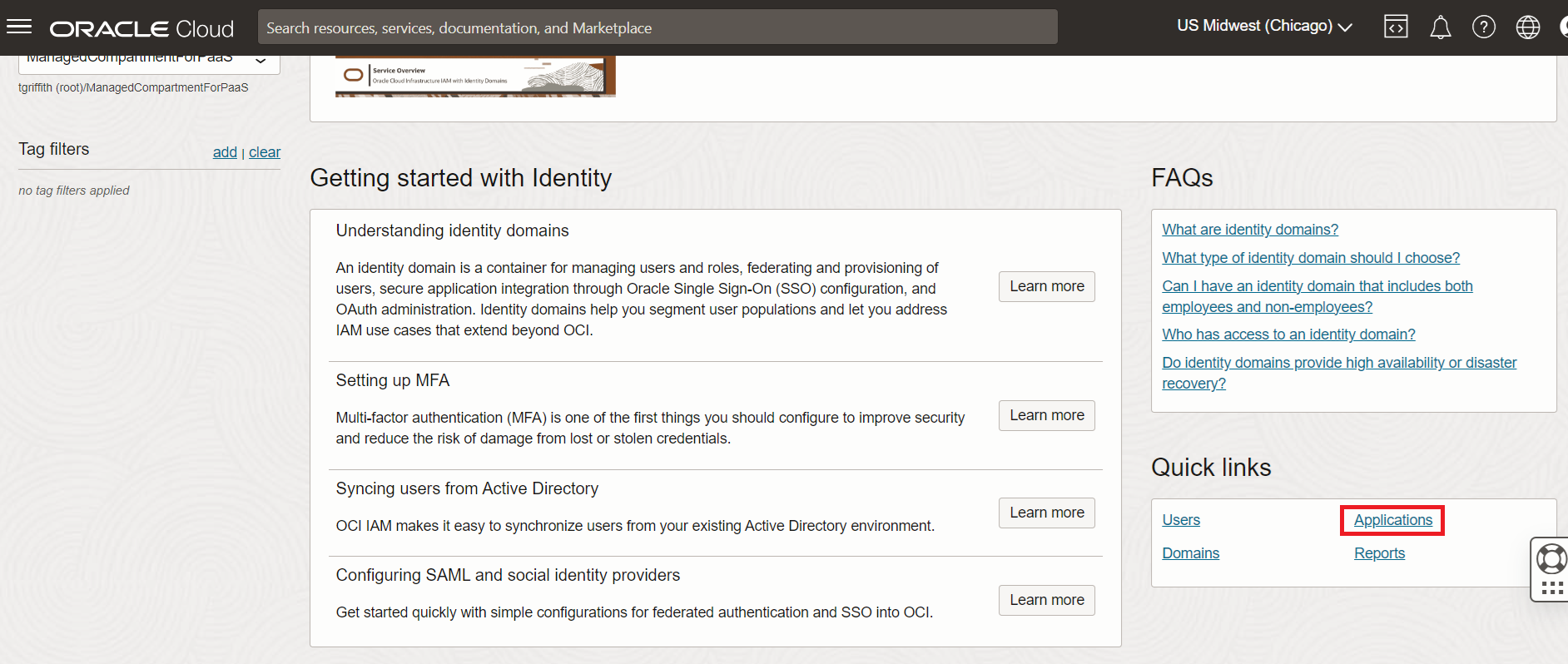
Task: Click Learn more for Syncing users from Active Directory
Action: tap(1046, 513)
